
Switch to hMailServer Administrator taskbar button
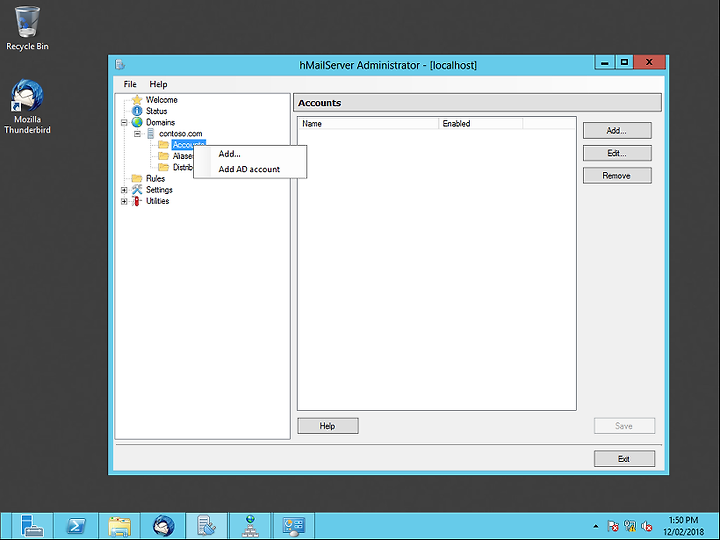pyautogui.click(x=207, y=526)
